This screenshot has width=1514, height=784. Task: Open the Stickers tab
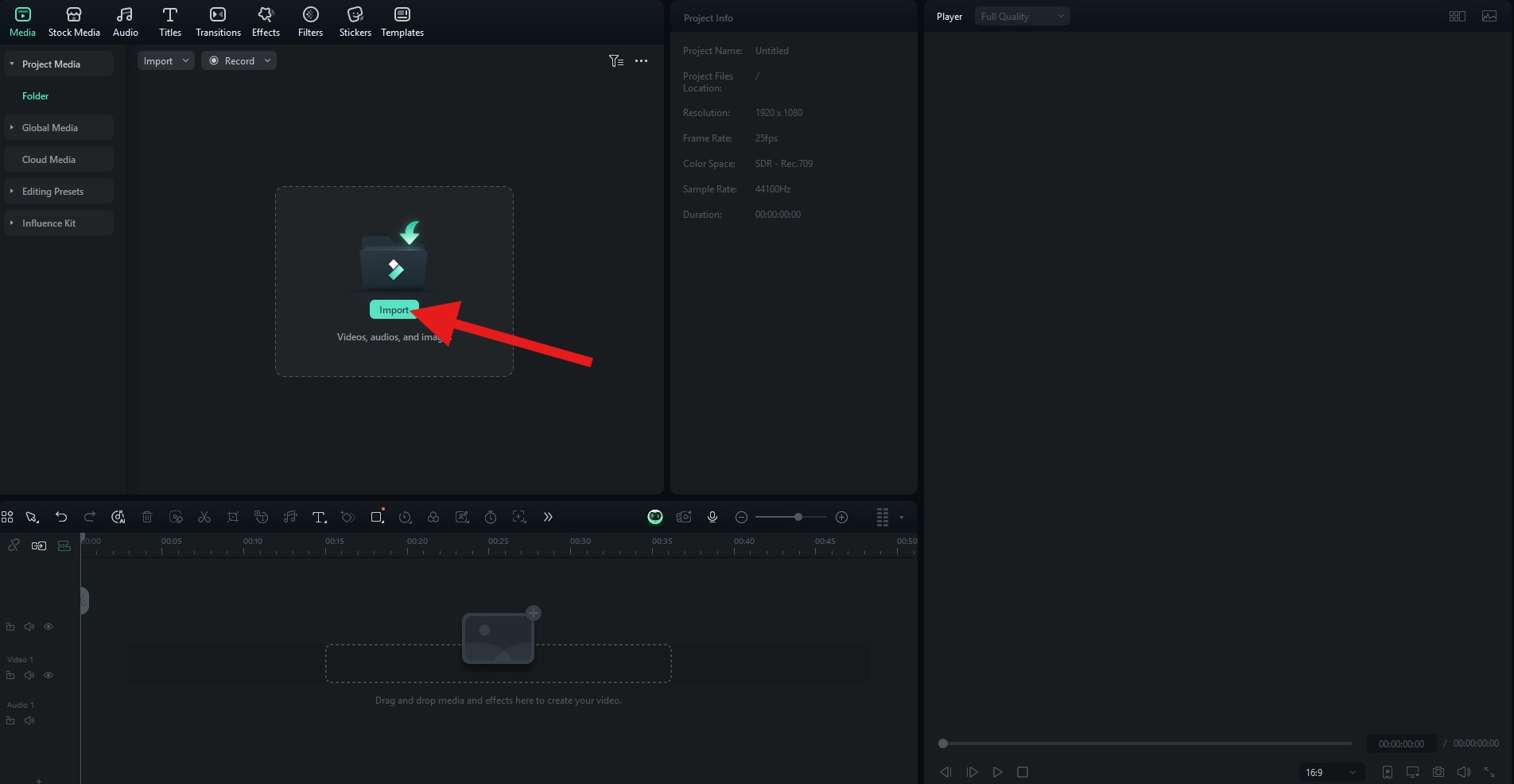(355, 21)
